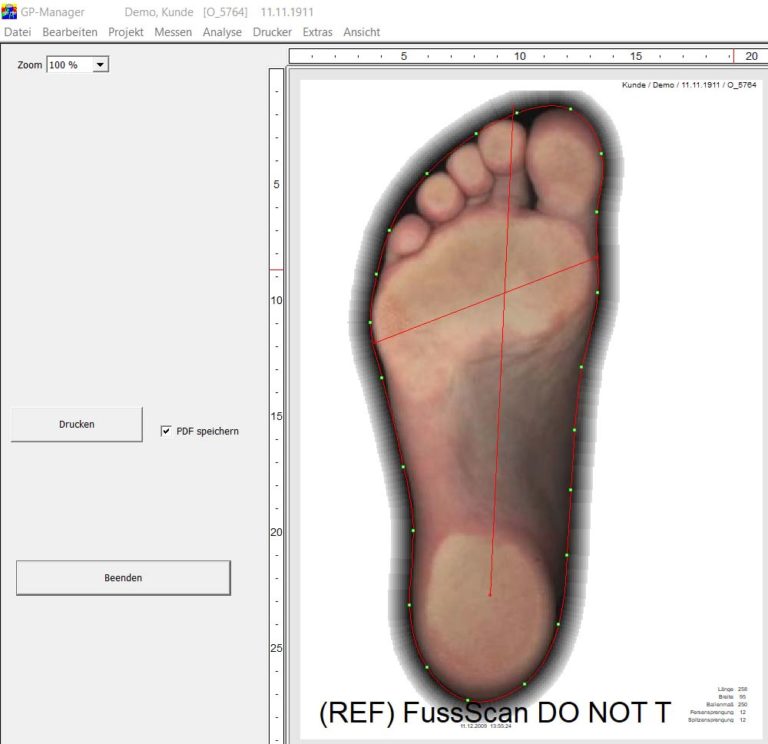This screenshot has height=744, width=768.
Task: Expand the Zoom dropdown arrow
Action: (x=100, y=65)
